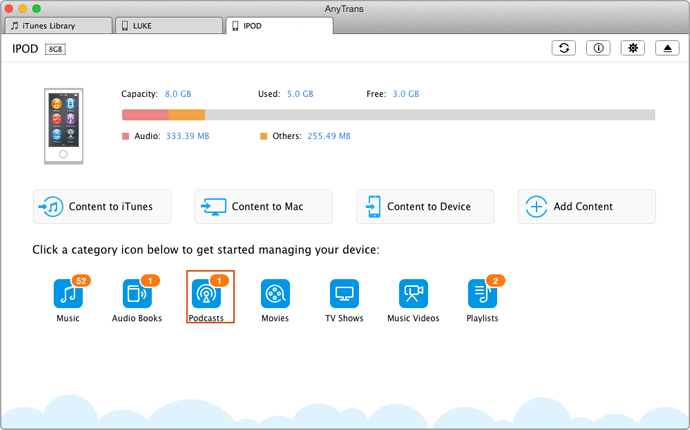Click the Others size 255.49 MB

[329, 136]
